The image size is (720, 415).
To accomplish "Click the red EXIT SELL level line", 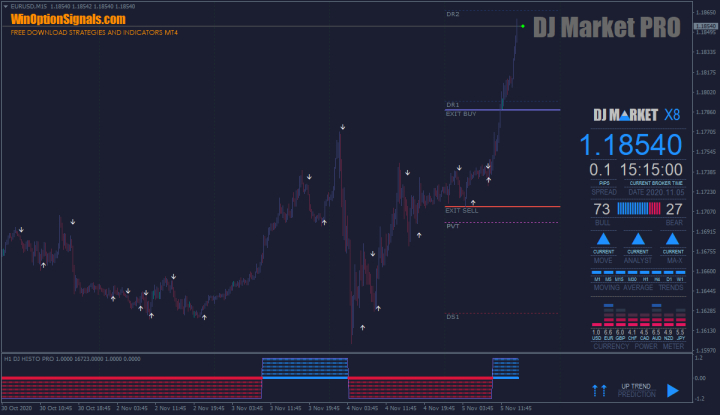I will [x=502, y=207].
